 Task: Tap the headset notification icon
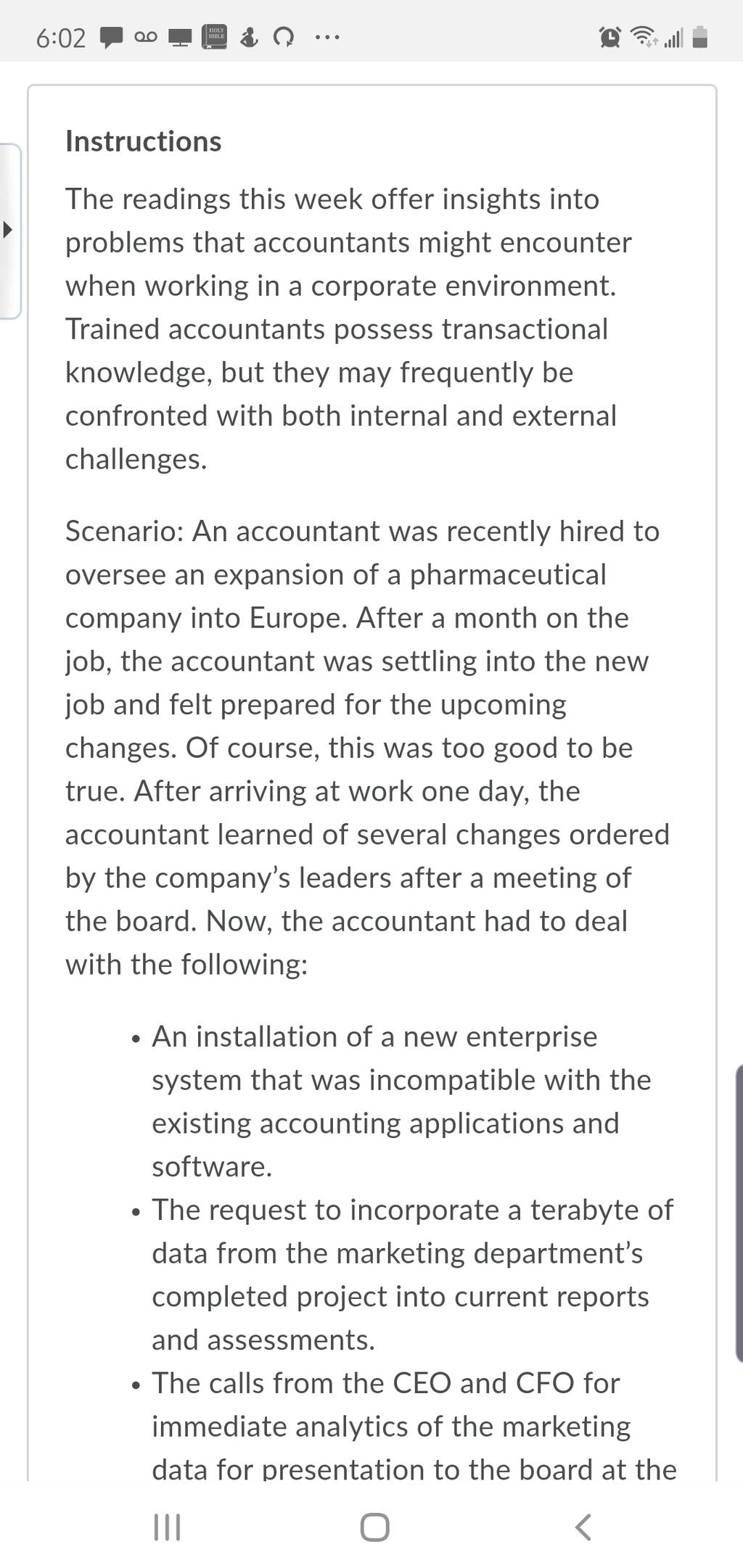coord(284,37)
